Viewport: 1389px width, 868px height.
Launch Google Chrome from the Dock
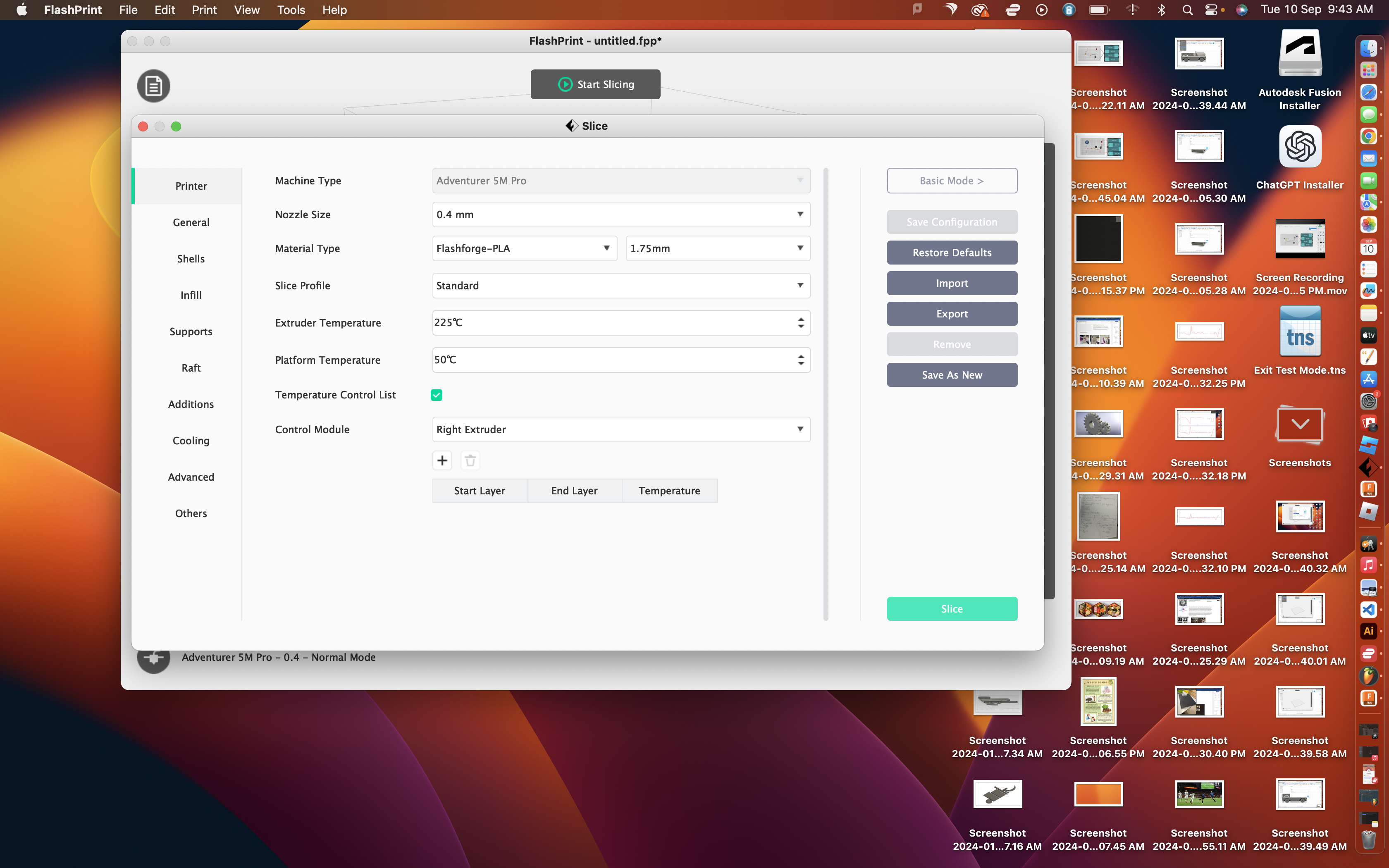tap(1368, 136)
